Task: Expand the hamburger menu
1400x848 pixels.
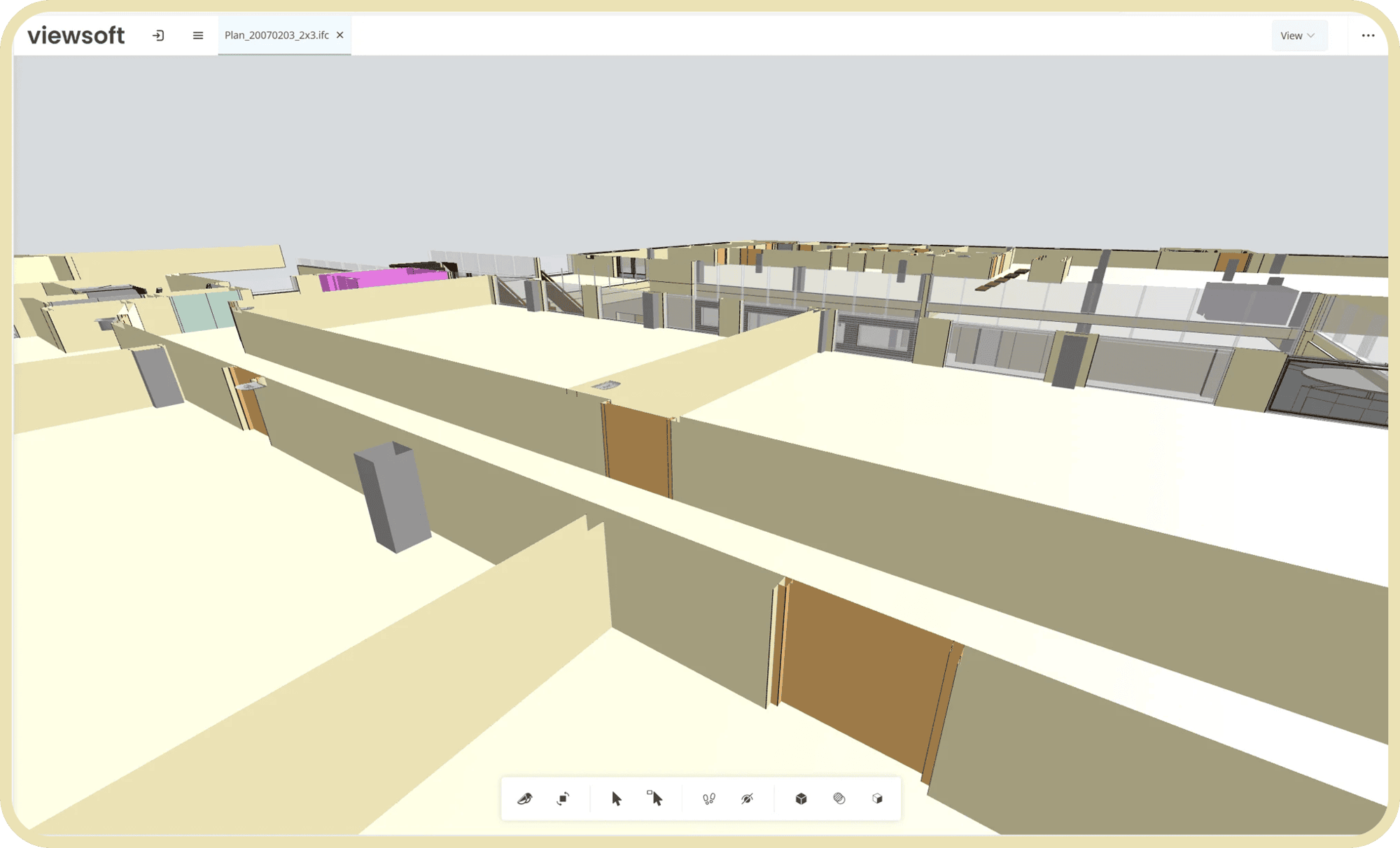Action: tap(198, 36)
